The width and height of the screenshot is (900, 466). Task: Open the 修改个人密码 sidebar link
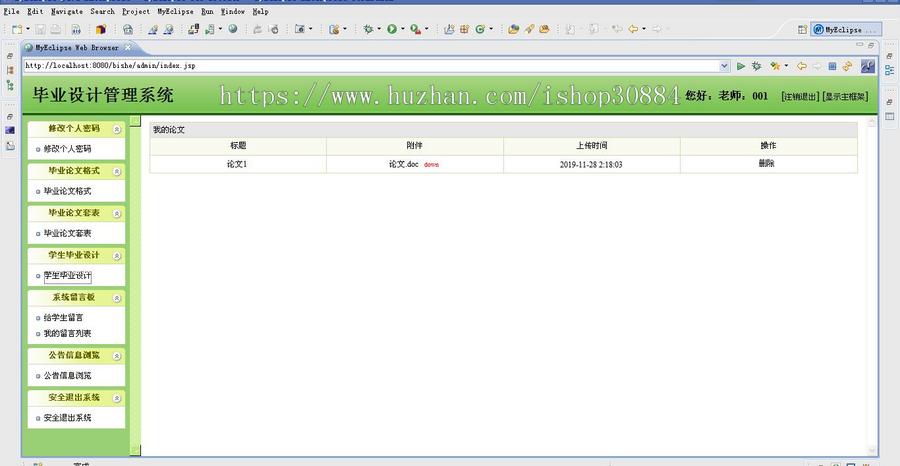(67, 149)
